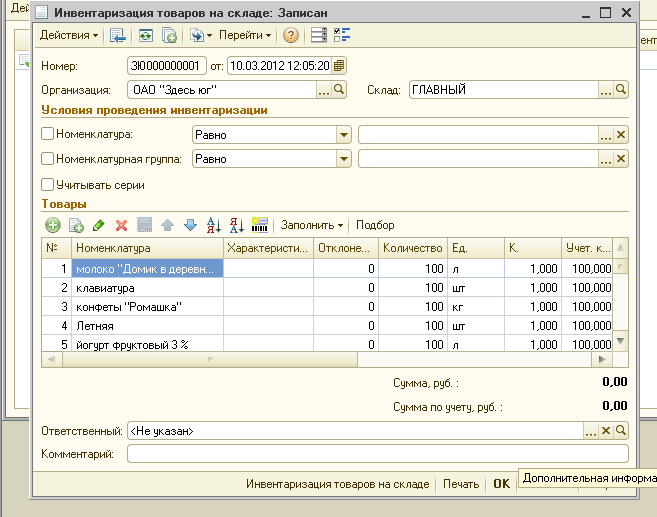Click the OK button
The image size is (657, 517).
pyautogui.click(x=501, y=484)
